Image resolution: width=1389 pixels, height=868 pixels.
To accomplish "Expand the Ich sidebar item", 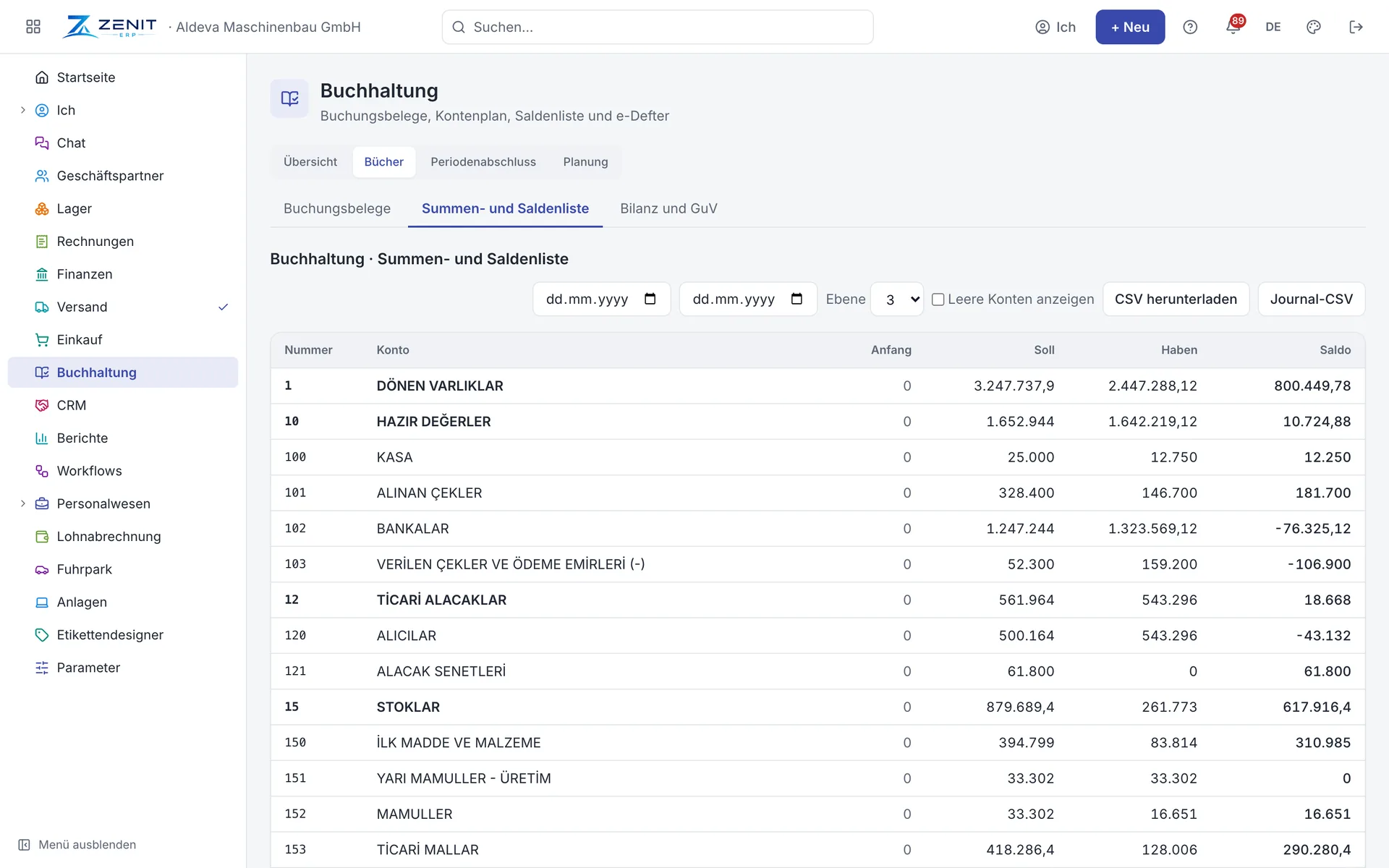I will click(23, 110).
